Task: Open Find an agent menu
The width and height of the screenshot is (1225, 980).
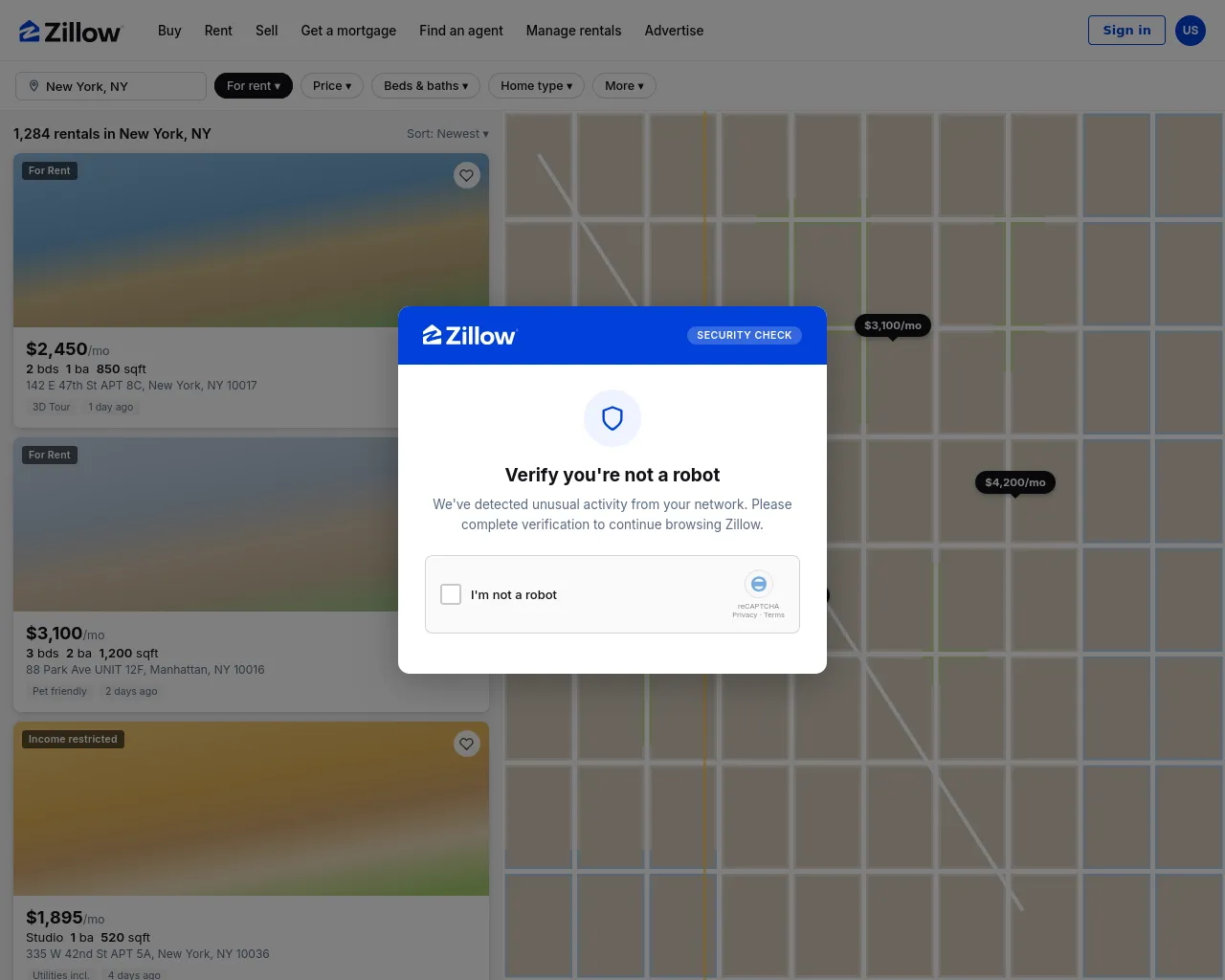Action: click(x=461, y=31)
